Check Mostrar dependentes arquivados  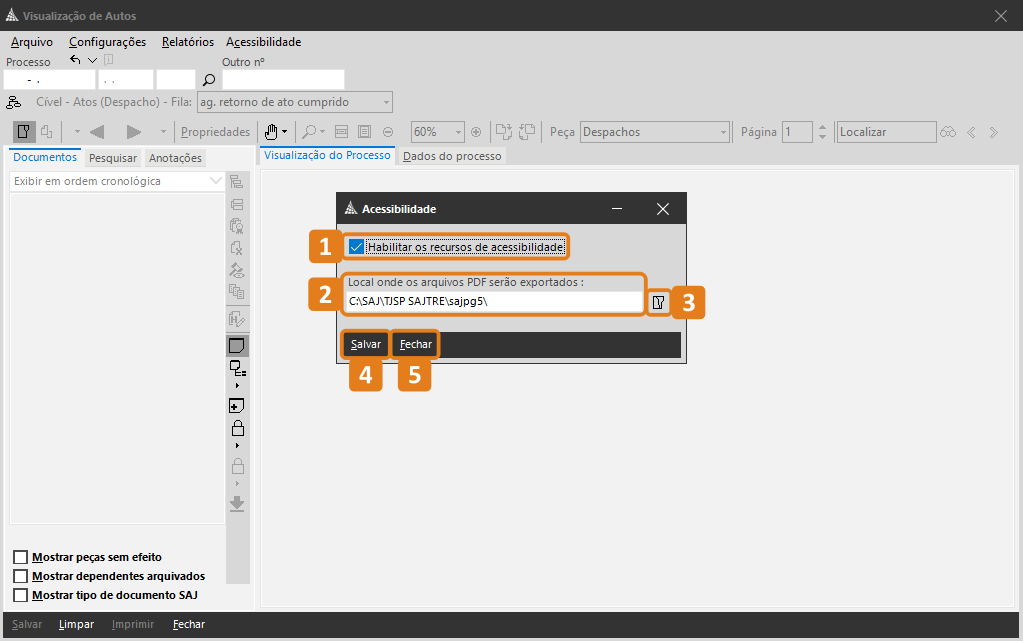[x=21, y=576]
